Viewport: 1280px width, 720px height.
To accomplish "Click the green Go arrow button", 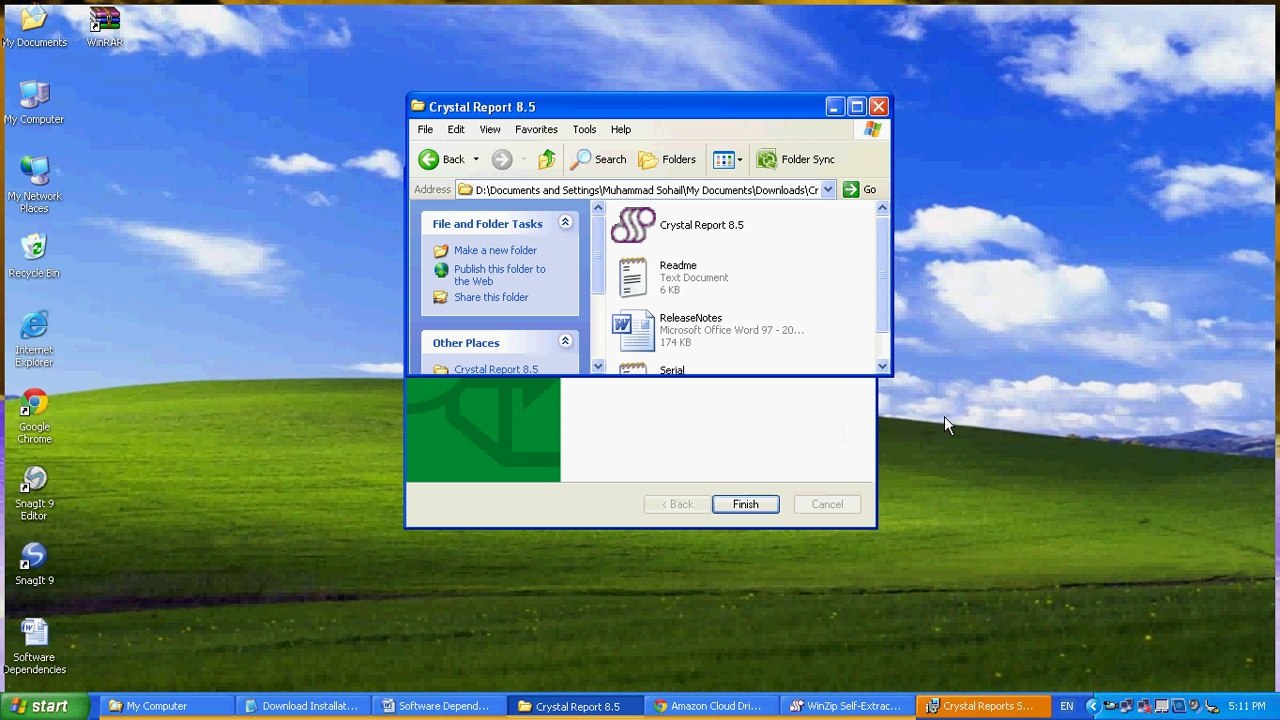I will pos(851,190).
